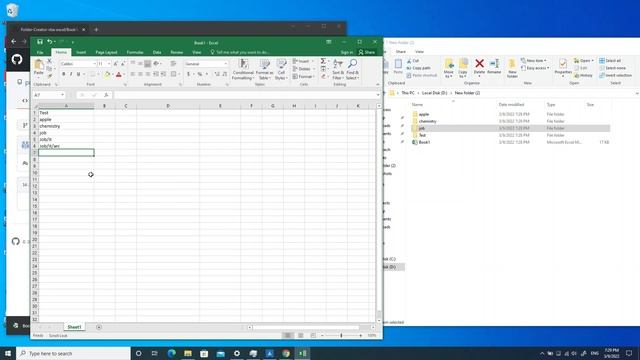Open the Calibri font name dropdown
The width and height of the screenshot is (640, 360).
click(x=94, y=64)
